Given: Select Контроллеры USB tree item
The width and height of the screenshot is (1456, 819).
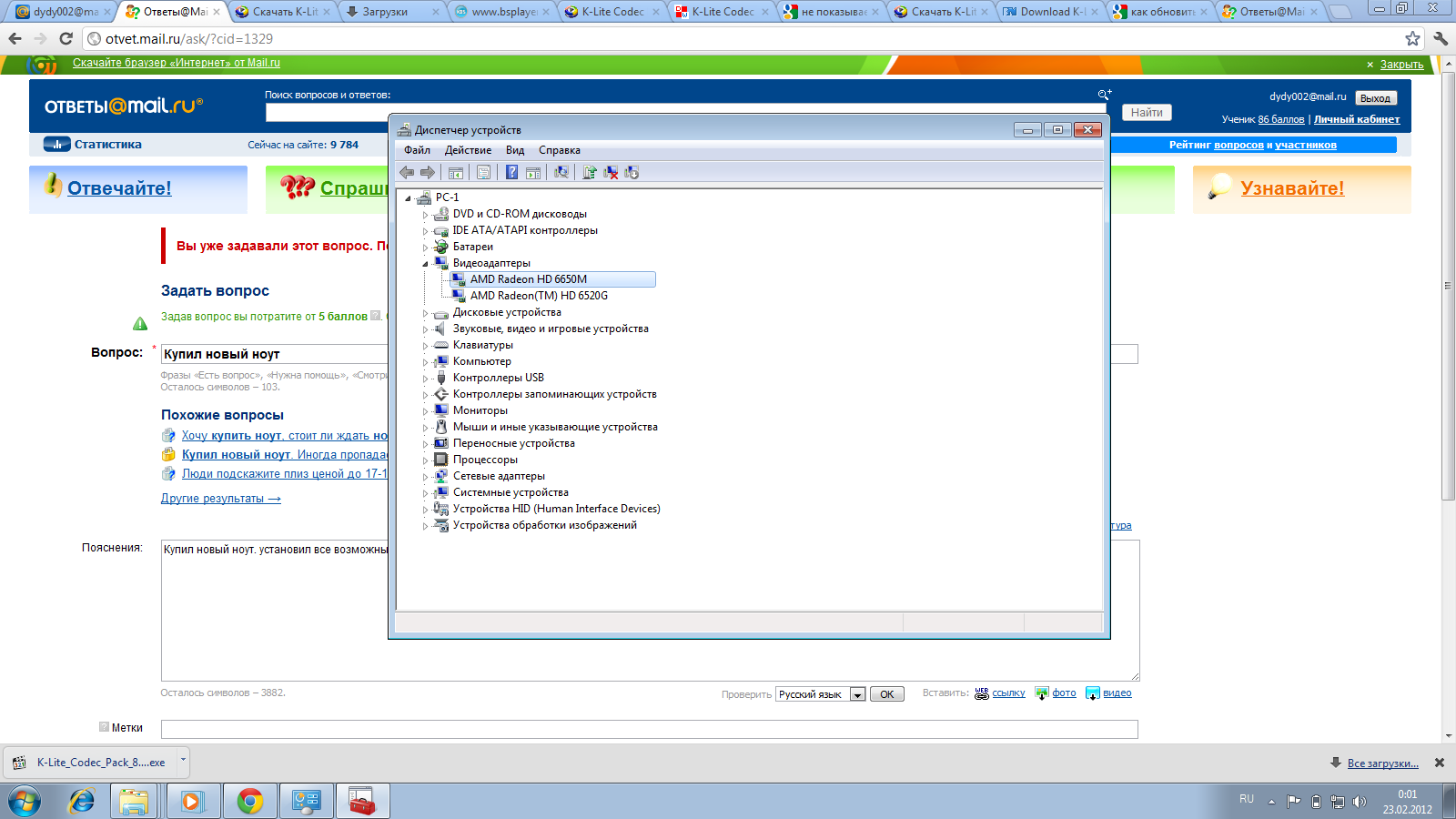Looking at the screenshot, I should [499, 378].
